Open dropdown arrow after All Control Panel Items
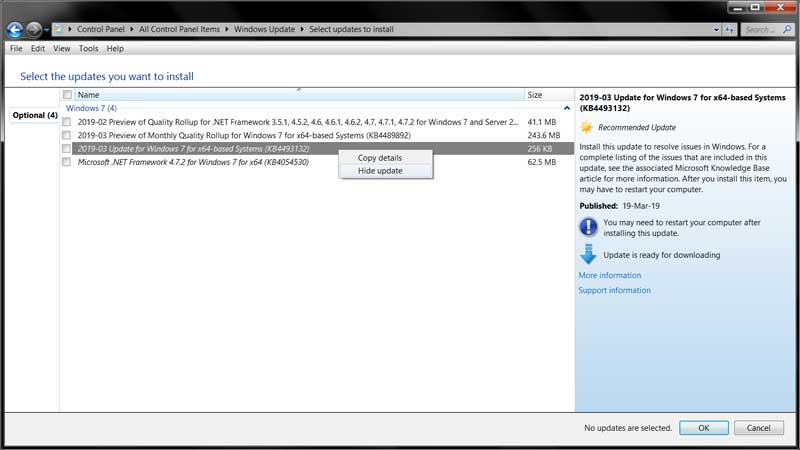 [x=227, y=29]
